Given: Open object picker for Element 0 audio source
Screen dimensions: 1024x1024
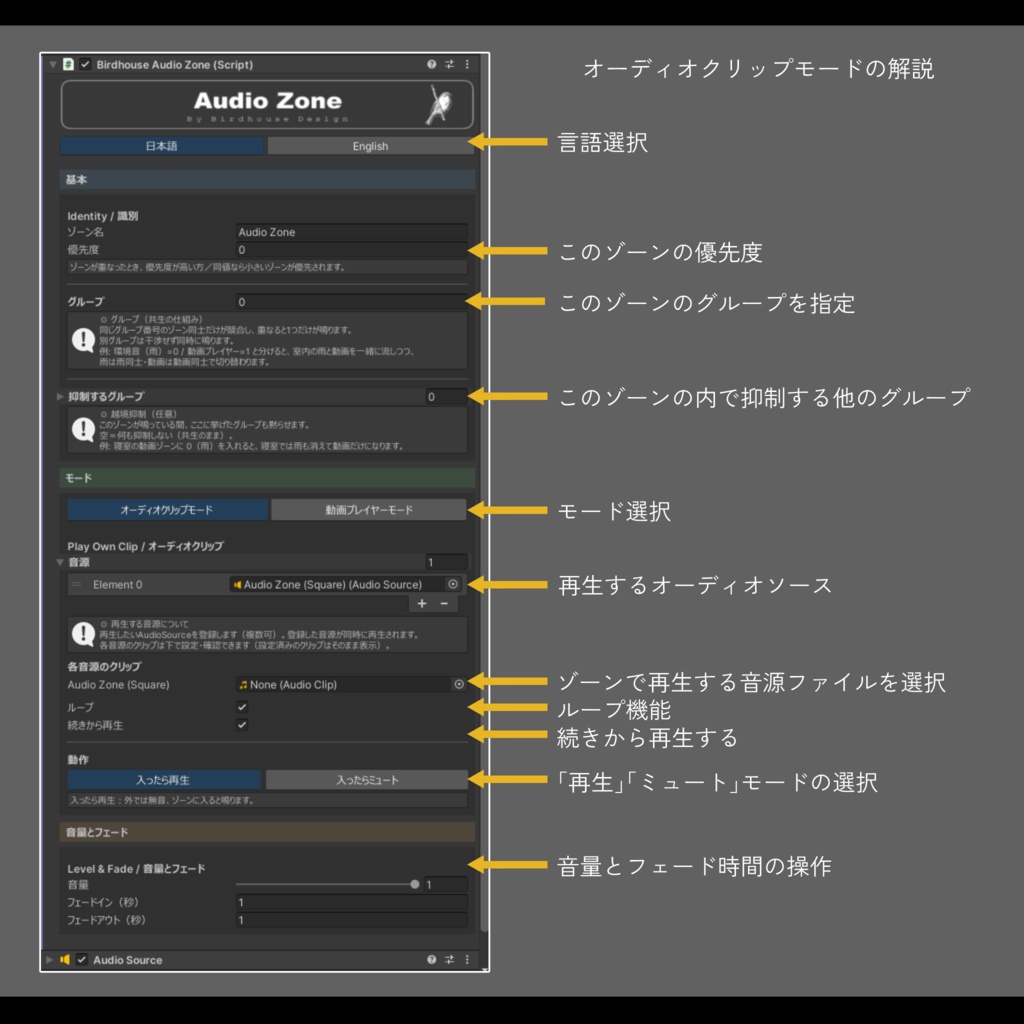Looking at the screenshot, I should (453, 584).
